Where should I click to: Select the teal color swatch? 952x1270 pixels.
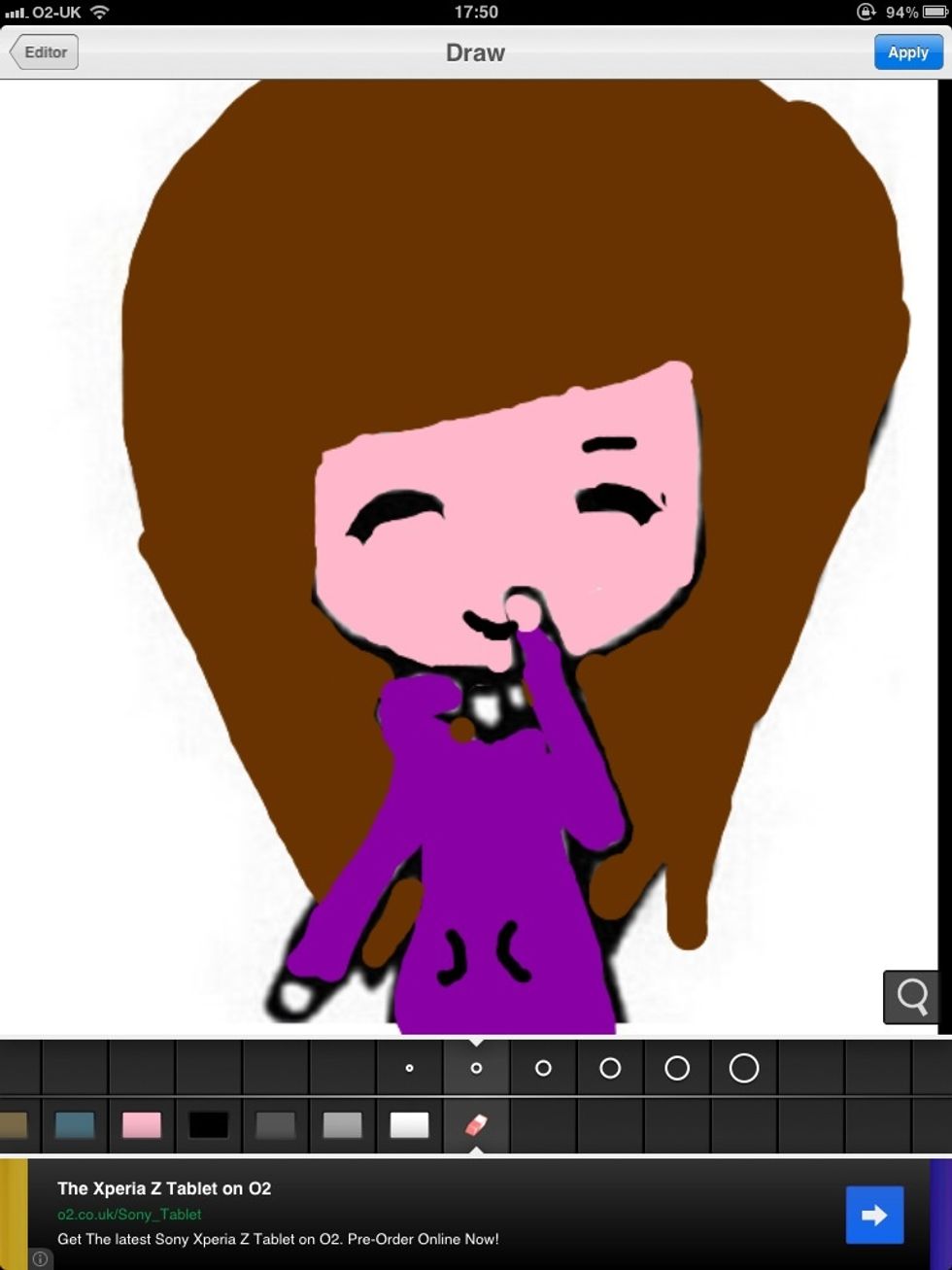point(76,1125)
